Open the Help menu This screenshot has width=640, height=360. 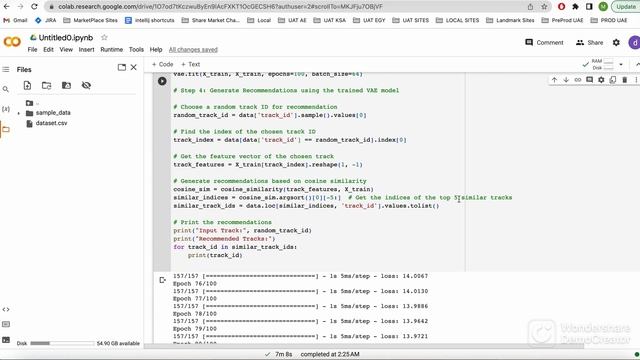tap(156, 49)
